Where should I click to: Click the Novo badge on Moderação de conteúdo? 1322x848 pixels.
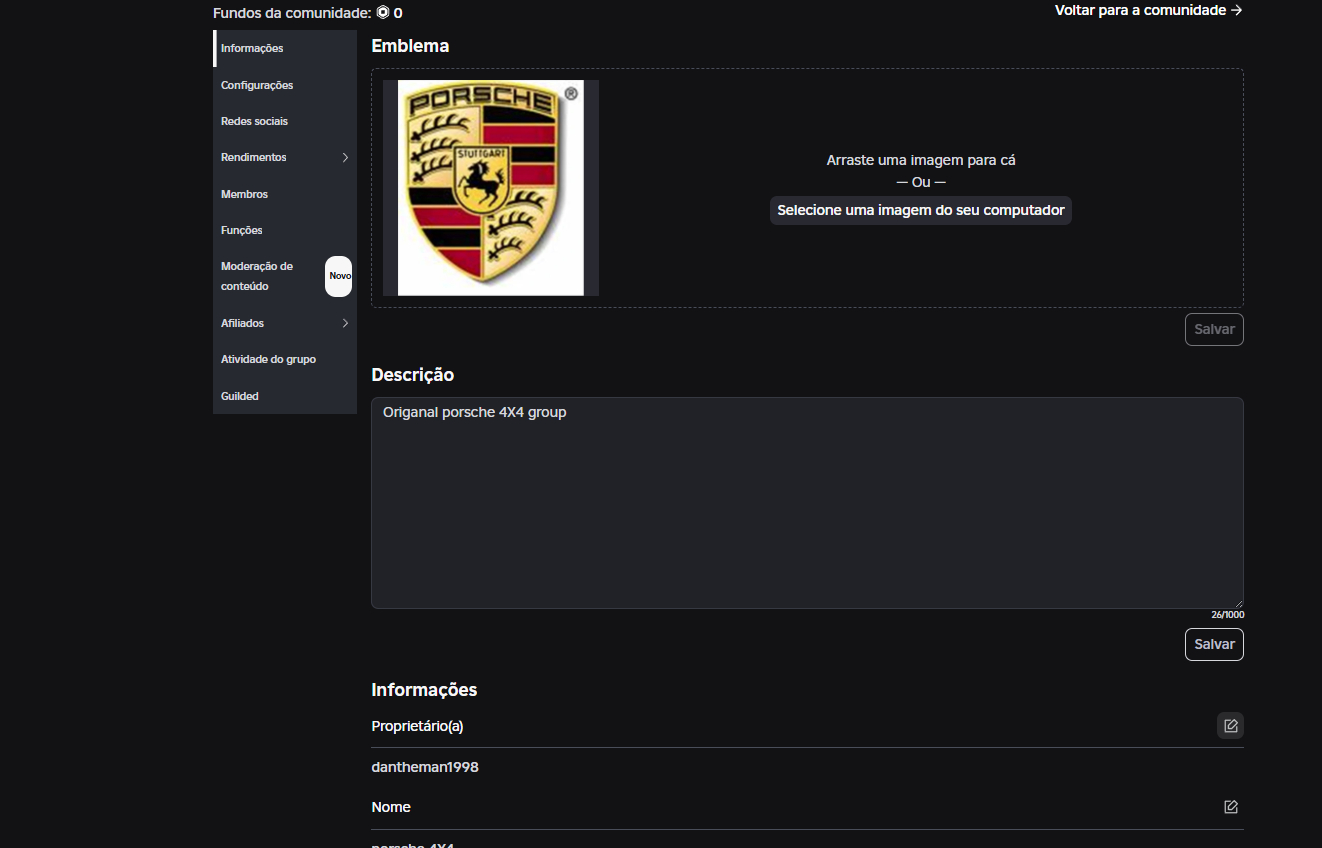click(x=339, y=276)
